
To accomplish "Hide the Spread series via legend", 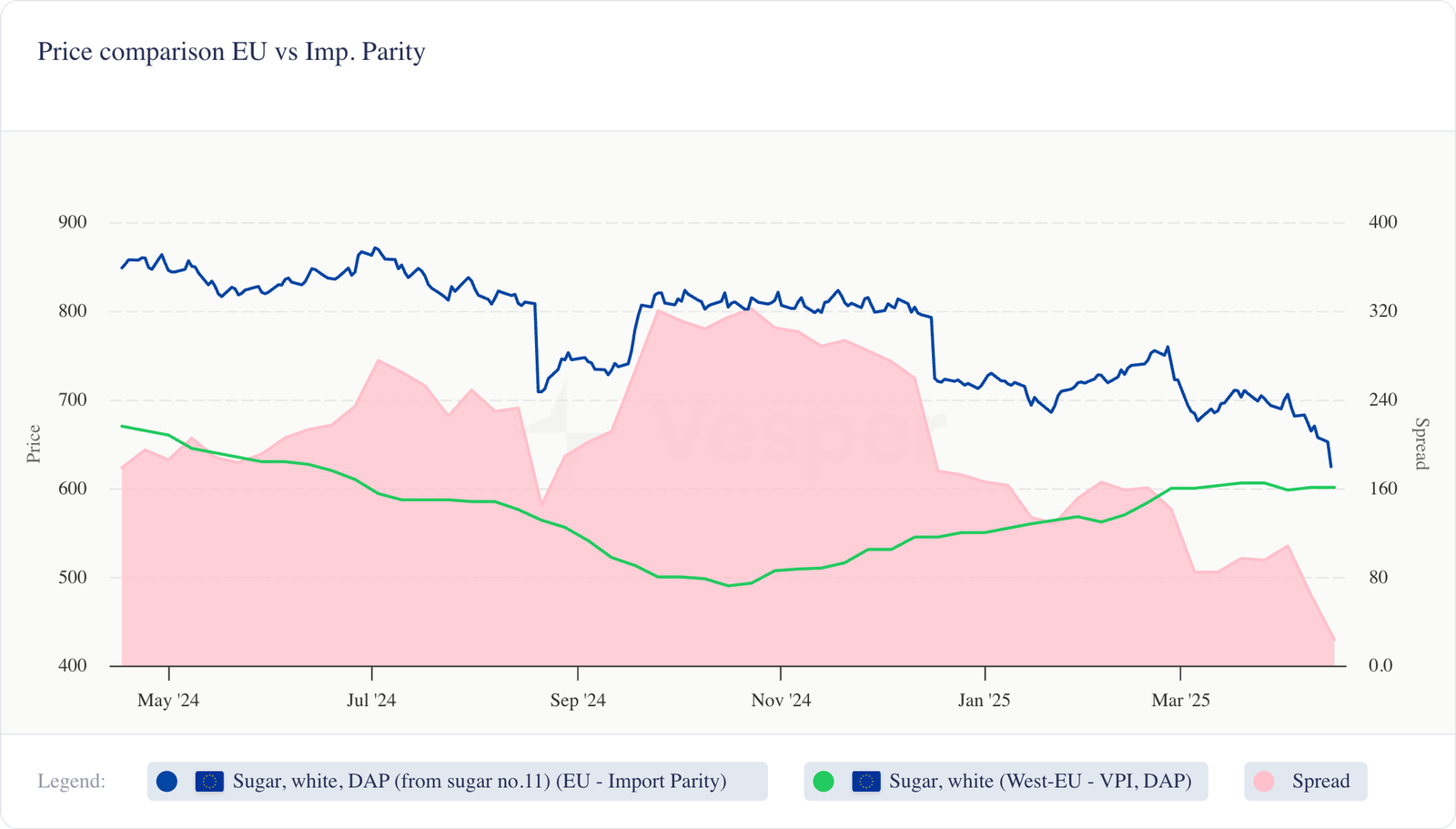I will tap(1320, 782).
